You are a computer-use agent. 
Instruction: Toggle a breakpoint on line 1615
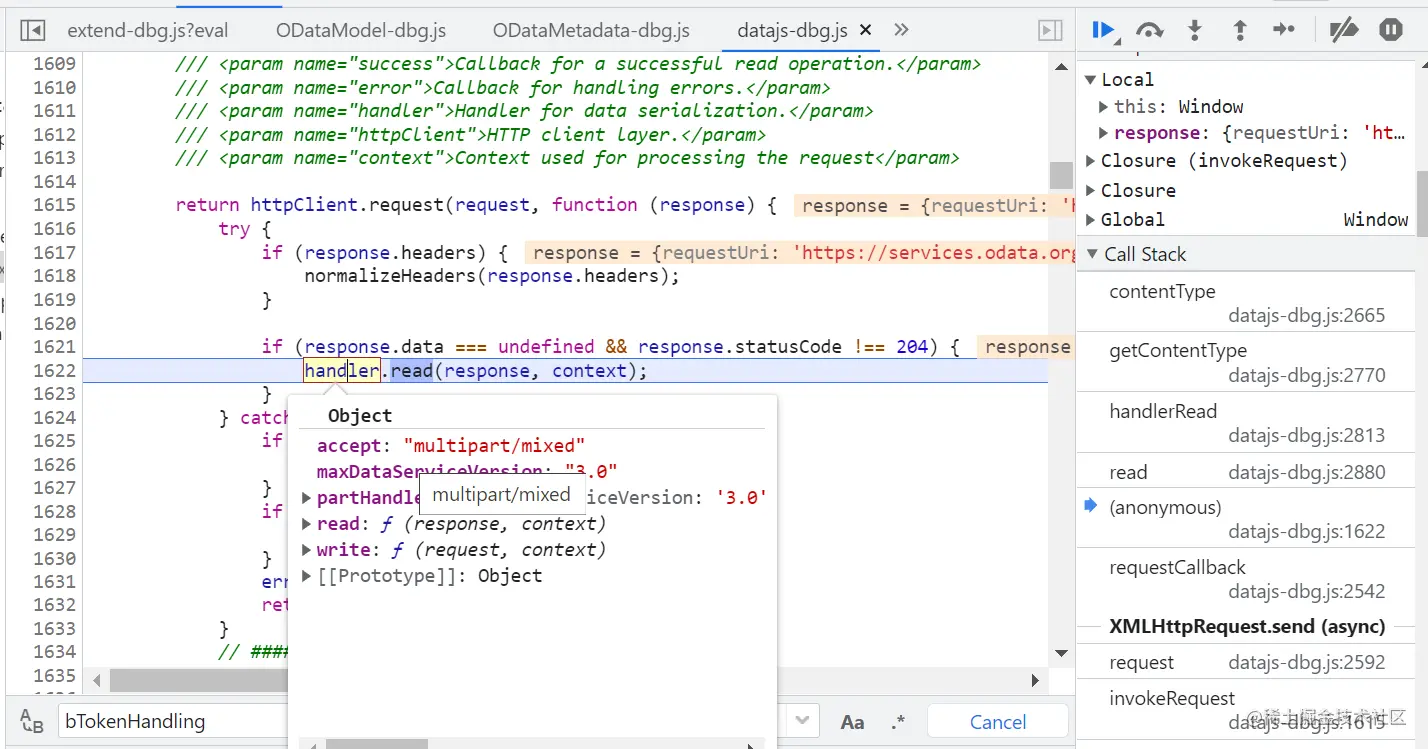(54, 204)
